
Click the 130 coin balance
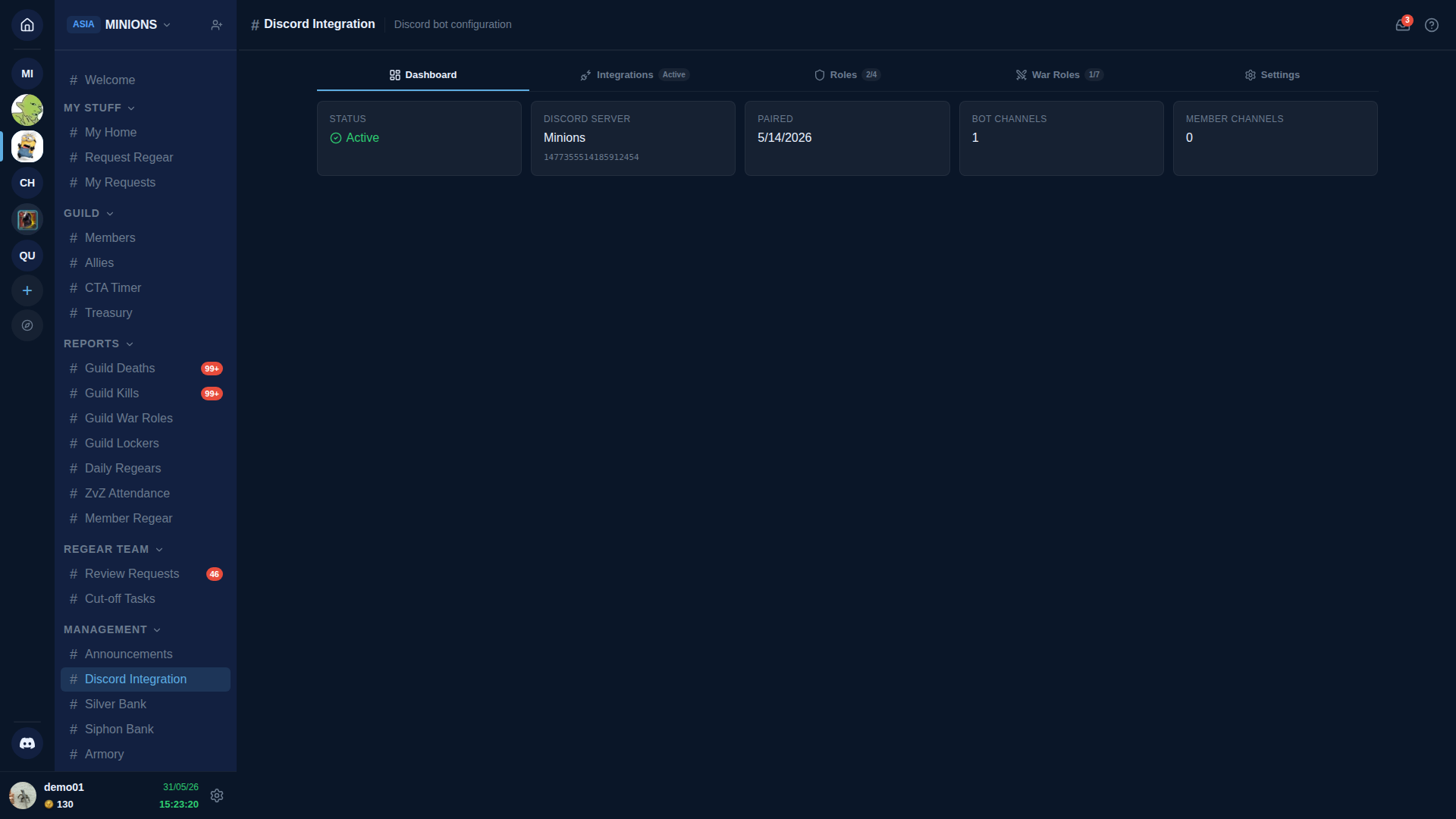click(59, 805)
